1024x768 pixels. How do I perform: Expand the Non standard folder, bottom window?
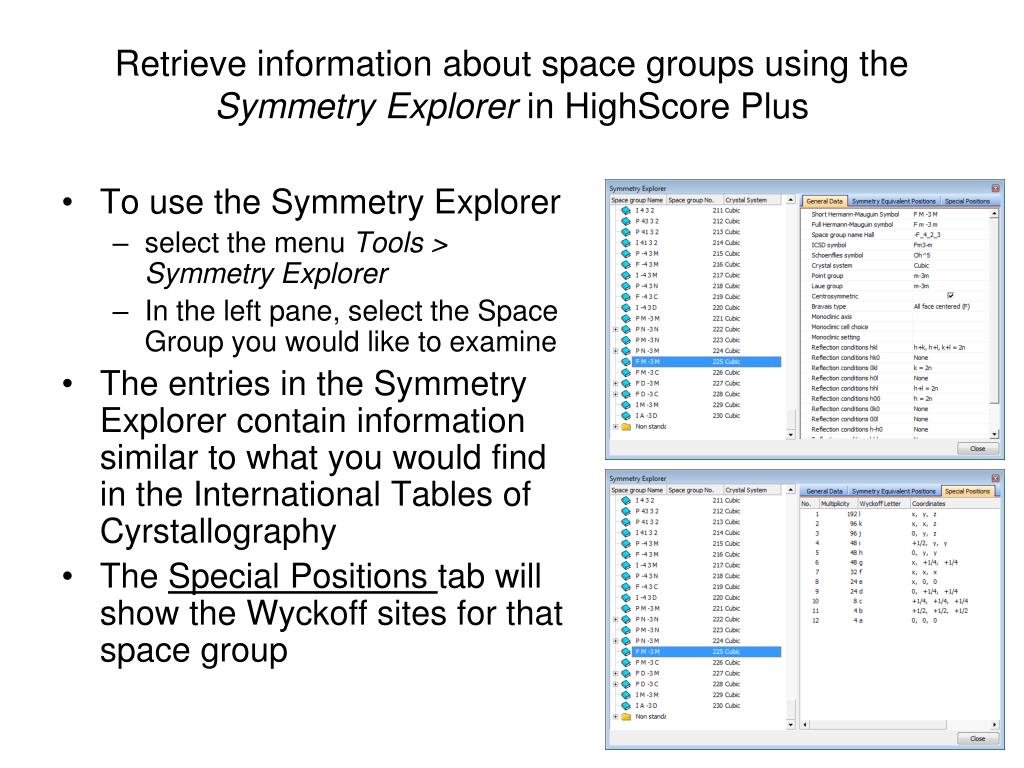[x=615, y=716]
